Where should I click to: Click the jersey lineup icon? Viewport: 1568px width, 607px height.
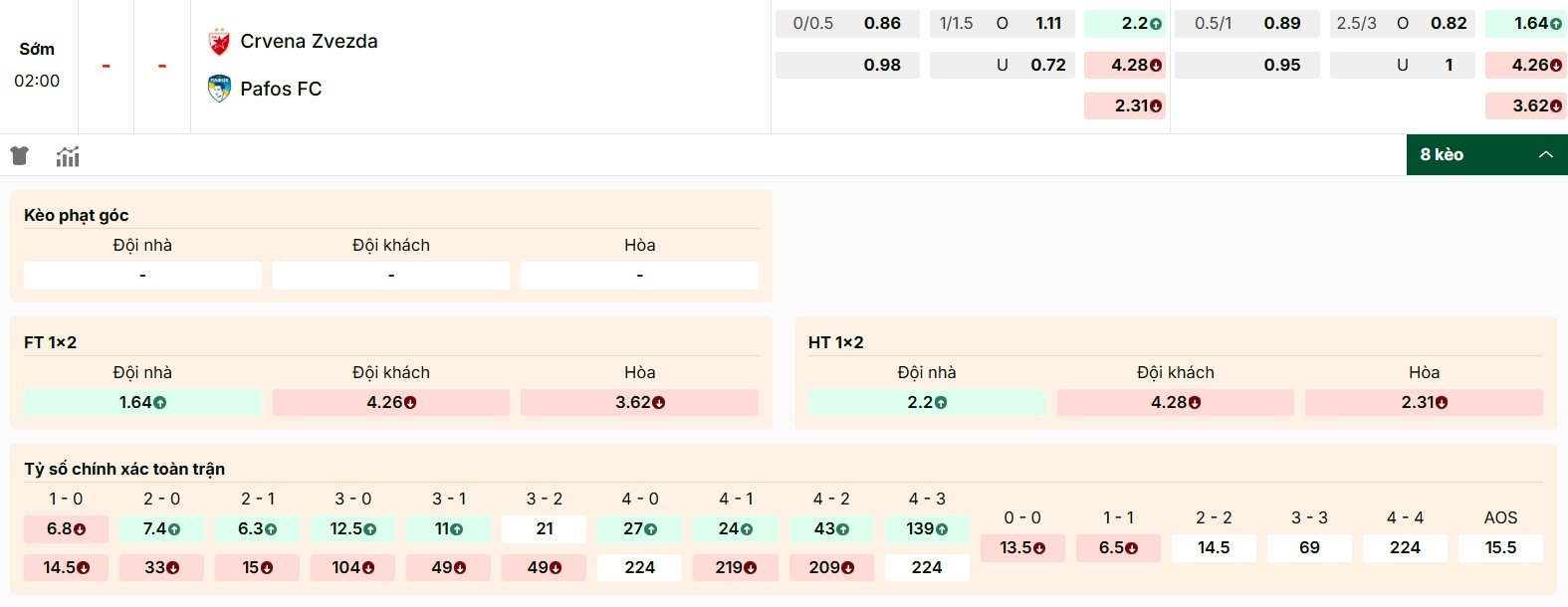tap(19, 155)
